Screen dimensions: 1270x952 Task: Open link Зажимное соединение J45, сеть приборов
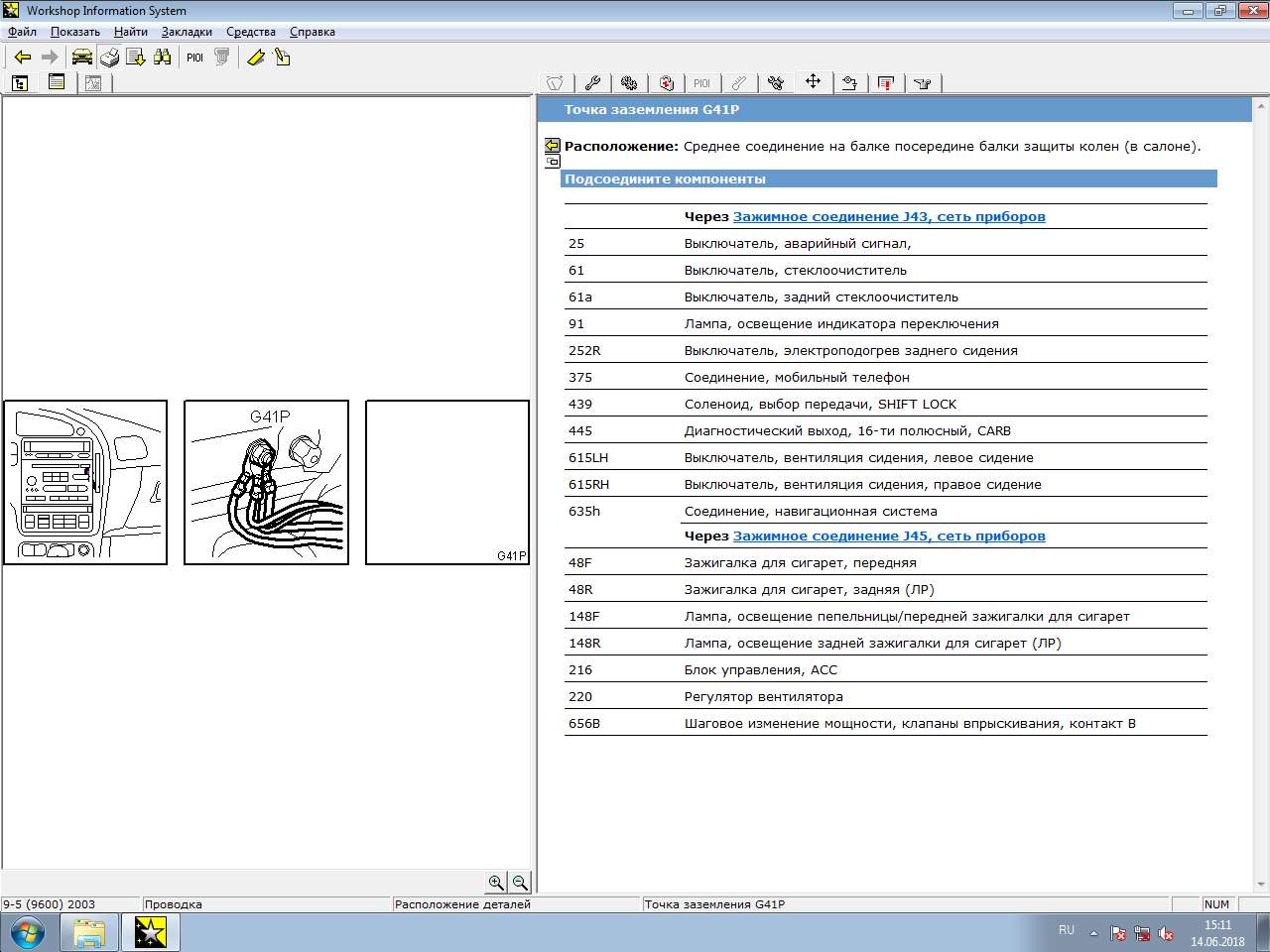coord(888,535)
